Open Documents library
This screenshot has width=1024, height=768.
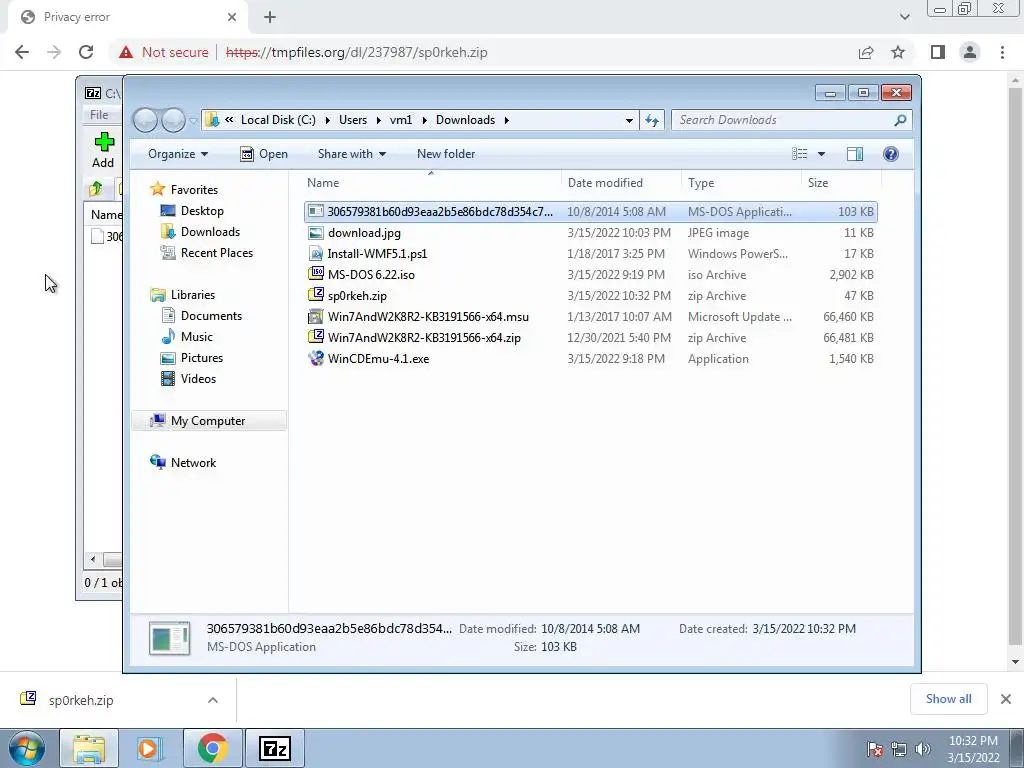211,316
